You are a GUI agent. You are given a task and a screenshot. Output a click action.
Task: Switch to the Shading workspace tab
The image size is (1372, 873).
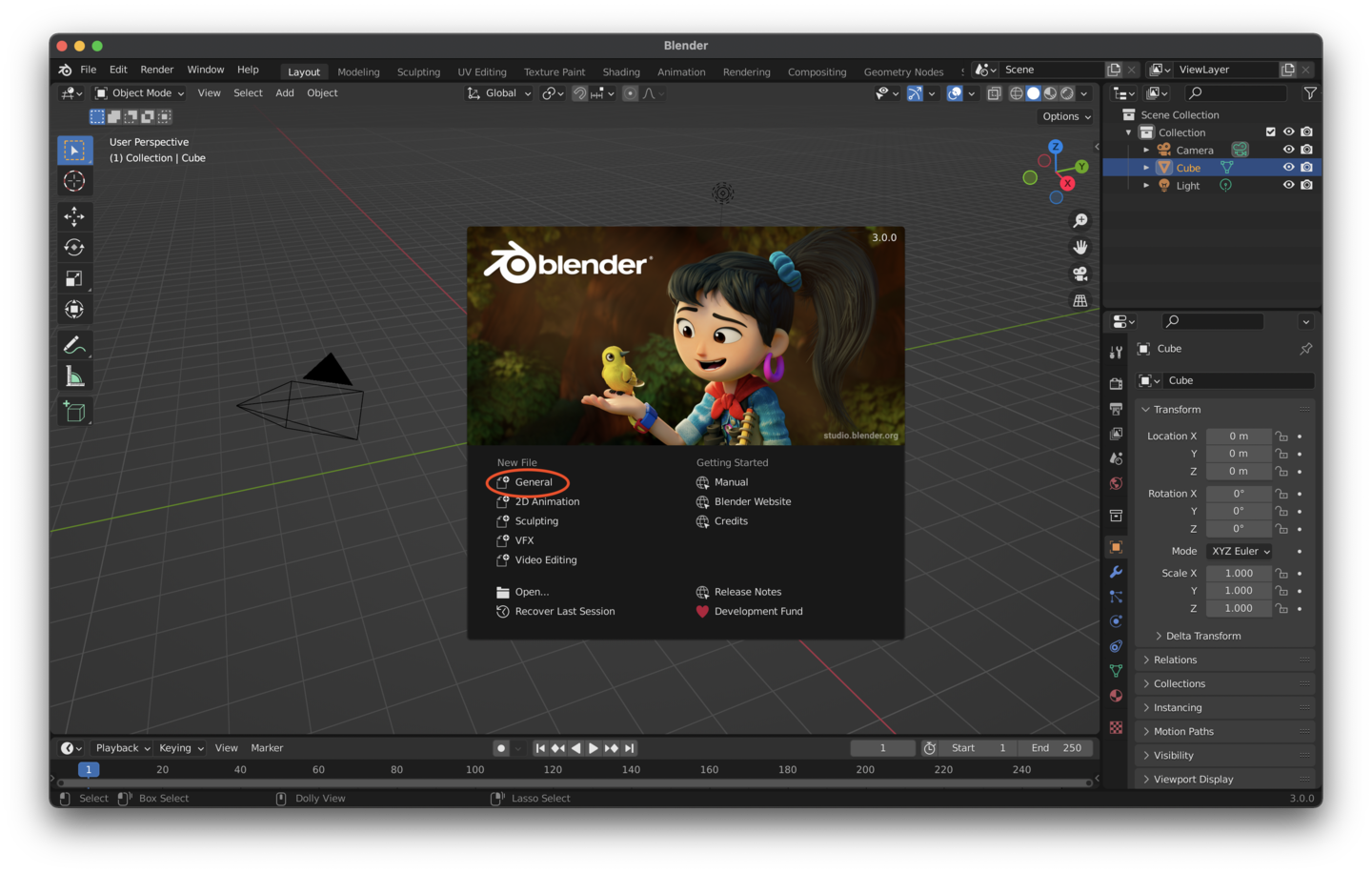tap(621, 71)
